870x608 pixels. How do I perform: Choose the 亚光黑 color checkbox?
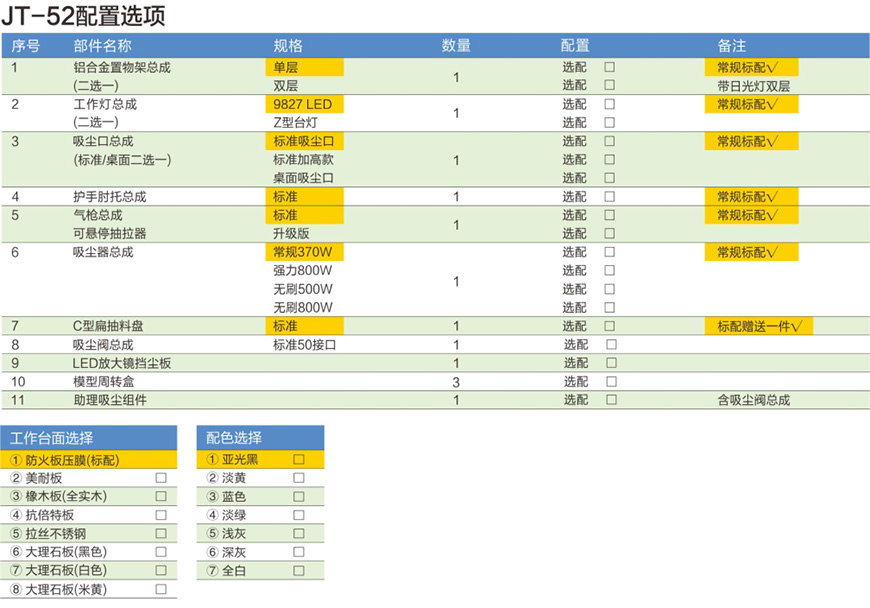[x=298, y=460]
